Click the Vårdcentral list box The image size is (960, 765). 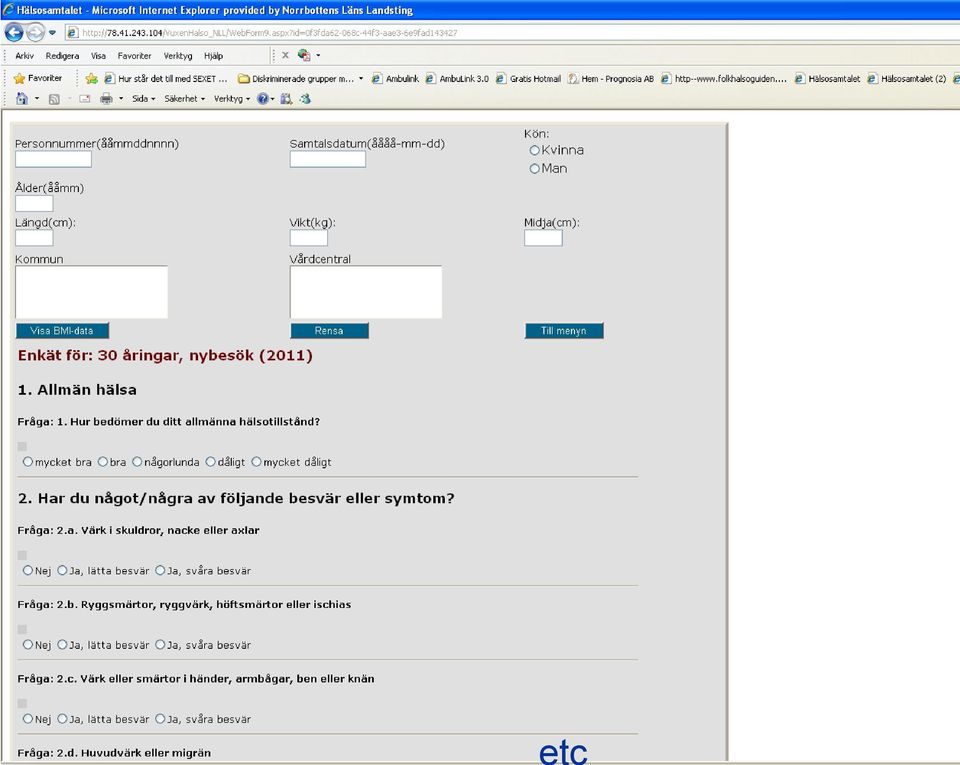point(366,292)
